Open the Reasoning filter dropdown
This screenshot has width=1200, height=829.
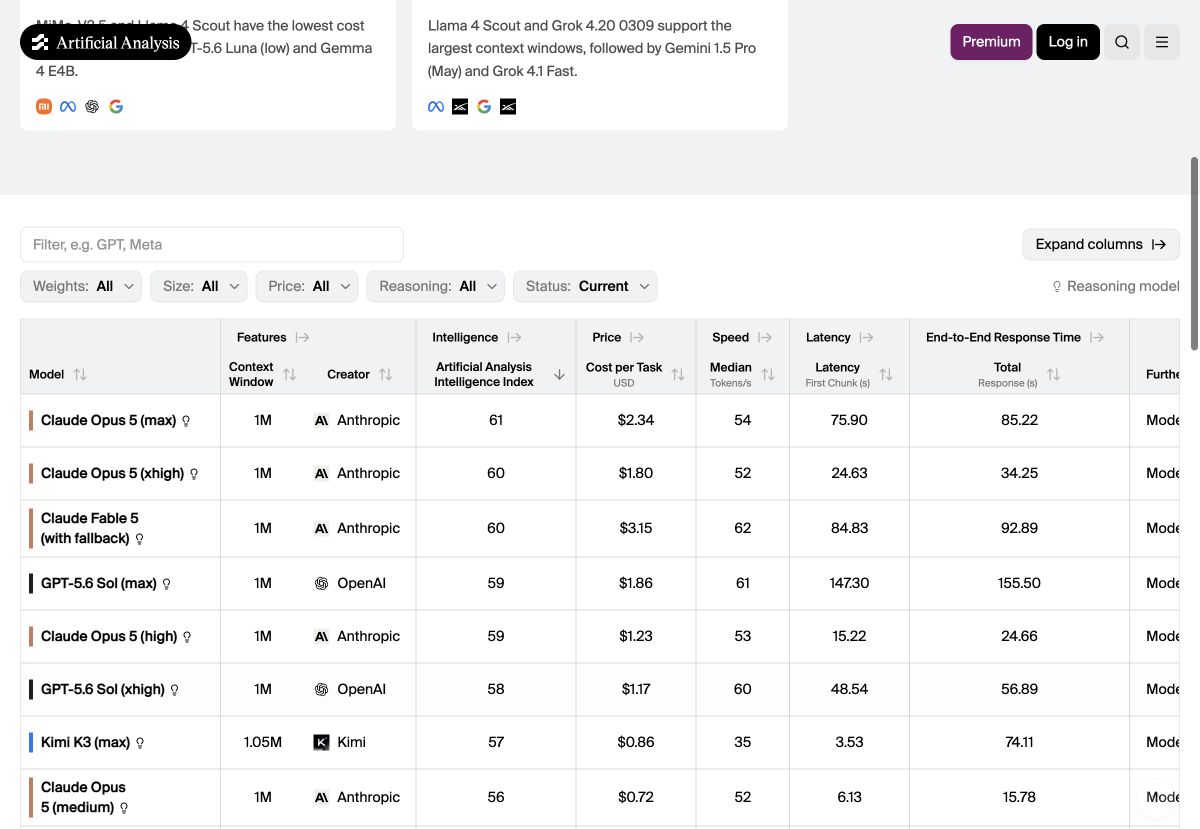tap(435, 286)
